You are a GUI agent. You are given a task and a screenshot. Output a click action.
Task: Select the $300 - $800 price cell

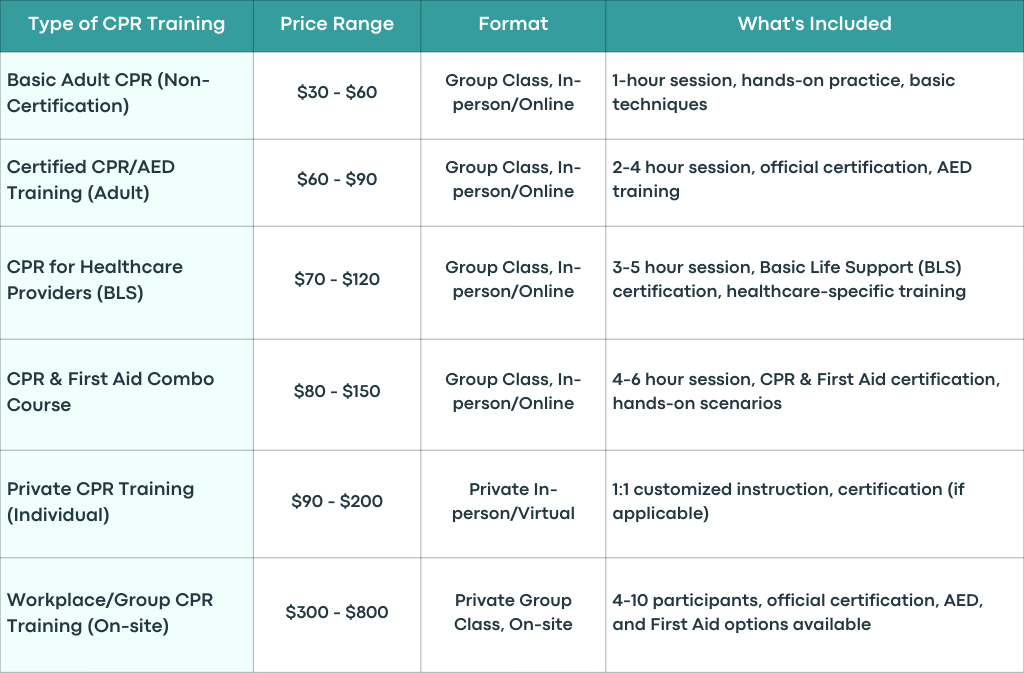coord(337,613)
